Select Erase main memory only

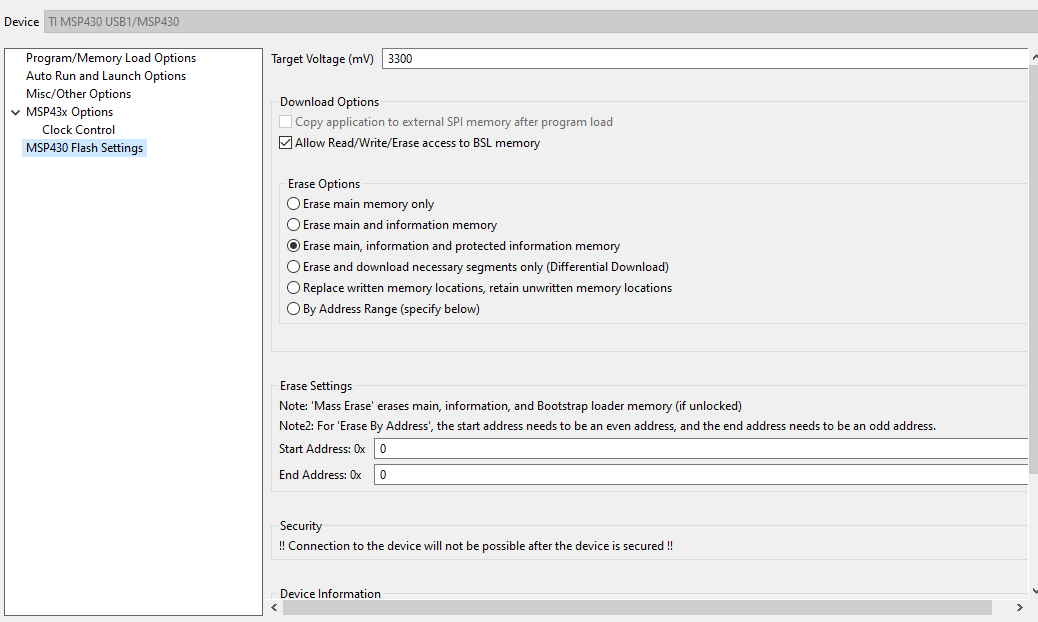click(x=293, y=204)
